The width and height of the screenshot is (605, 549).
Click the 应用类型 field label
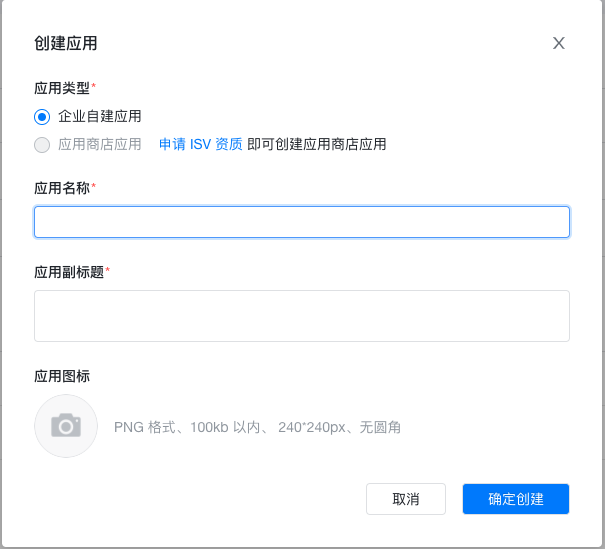[62, 88]
